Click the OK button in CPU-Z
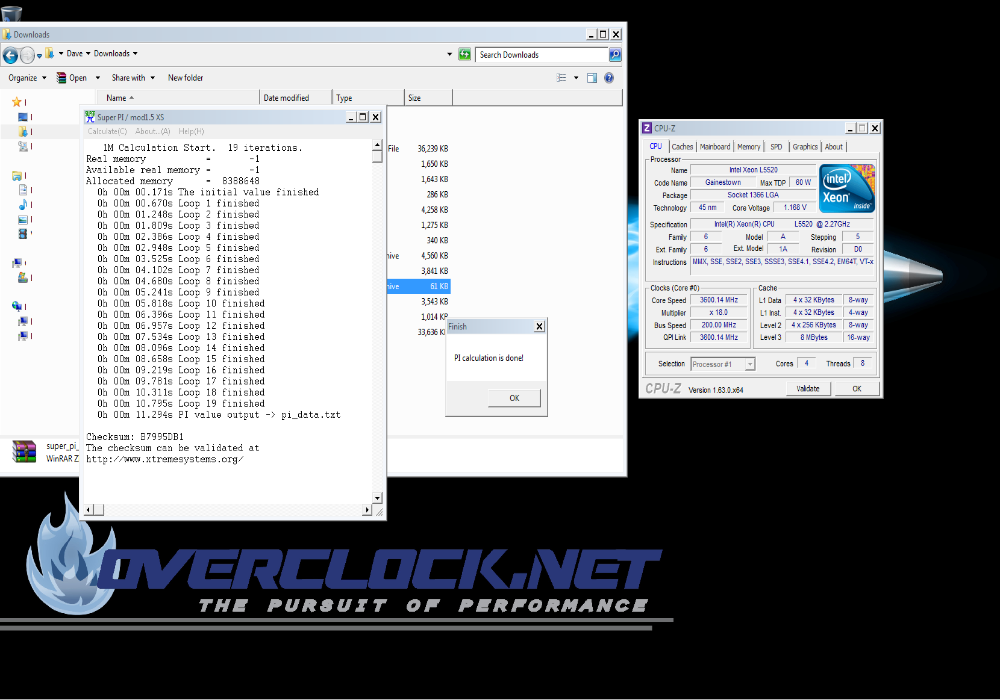 857,388
